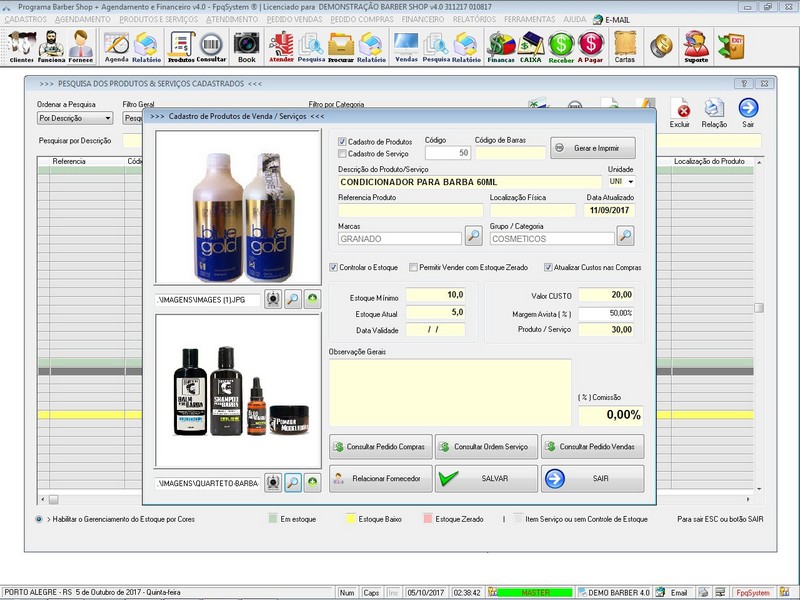The width and height of the screenshot is (800, 600).
Task: Click the Valor CUSTO input field
Action: (x=606, y=295)
